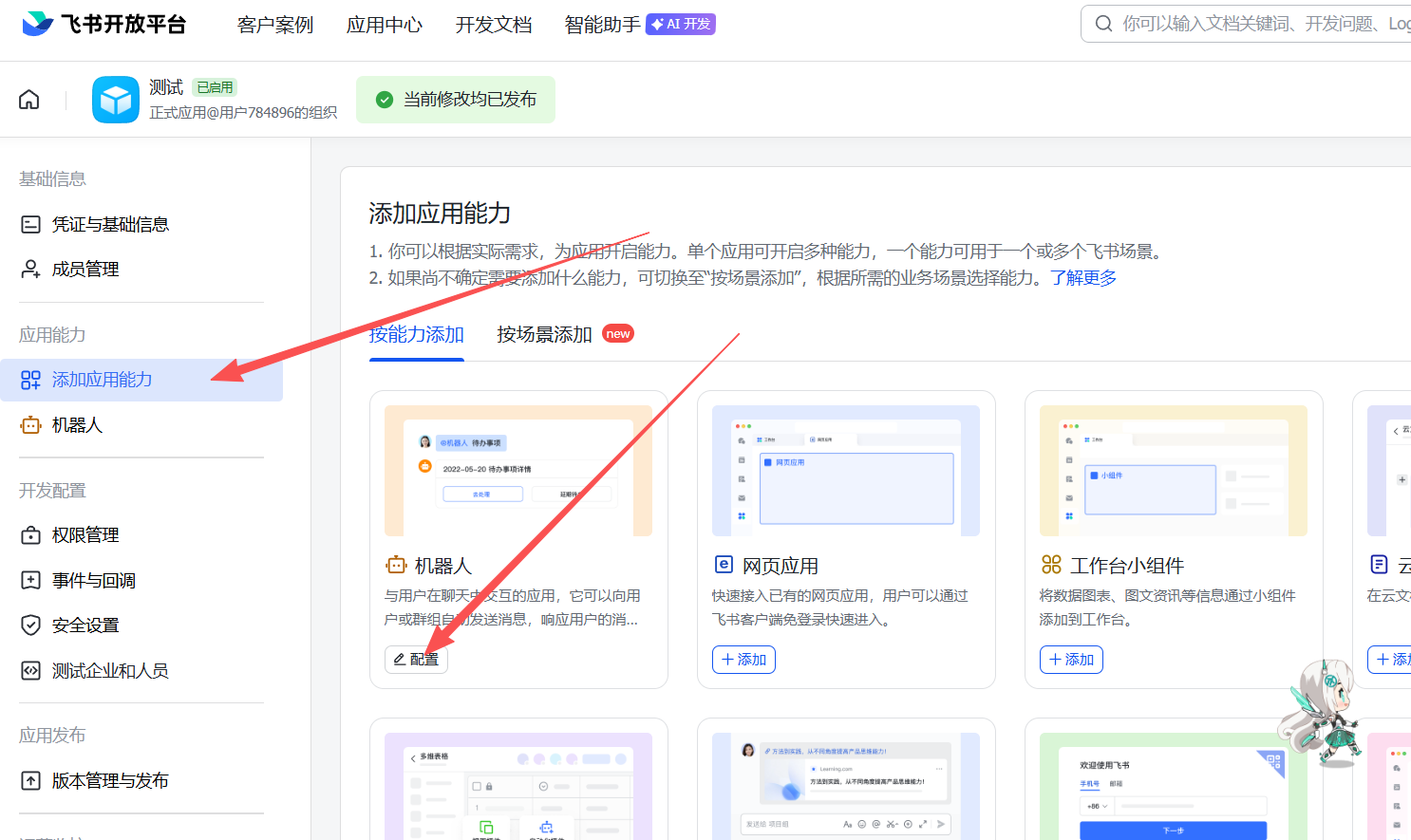Click 添加 button on 工作台小组件 card
Image resolution: width=1411 pixels, height=840 pixels.
point(1071,660)
